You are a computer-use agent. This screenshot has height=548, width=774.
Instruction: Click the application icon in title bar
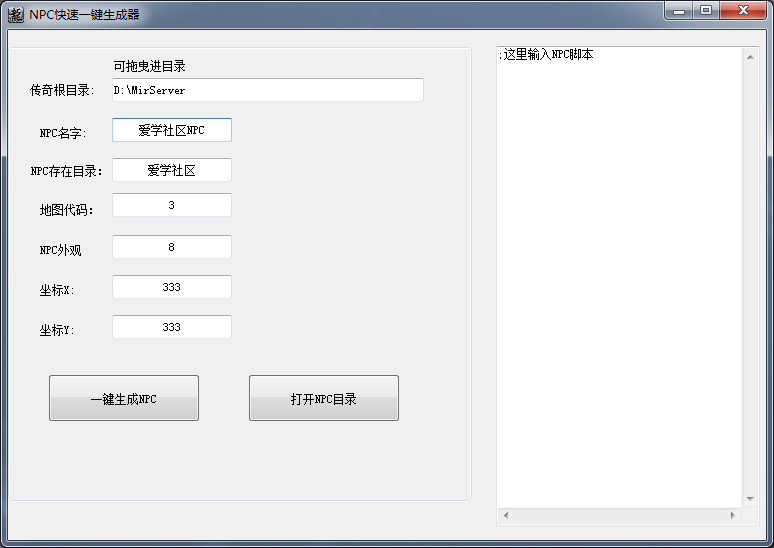point(16,14)
